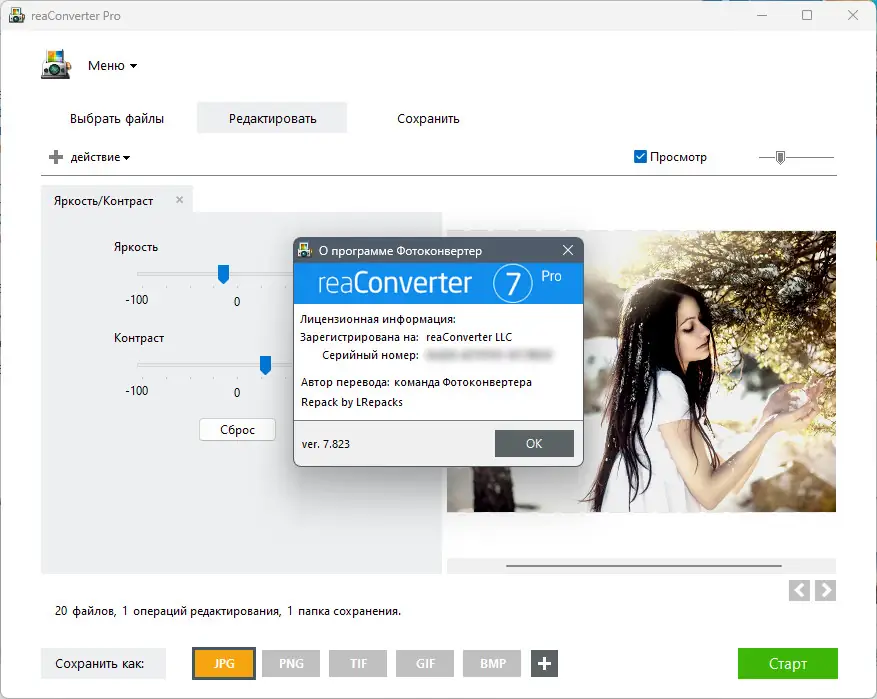The image size is (877, 699).
Task: Click the blurred serial number field
Action: (488, 355)
